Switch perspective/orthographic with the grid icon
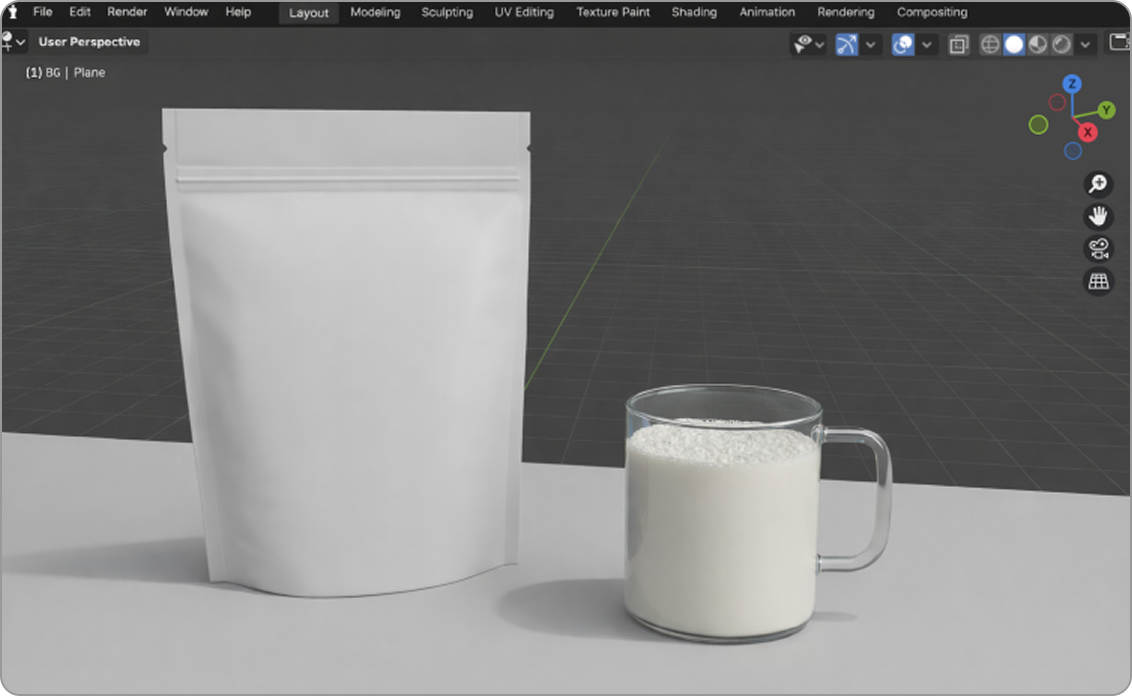The height and width of the screenshot is (696, 1132). (x=1098, y=282)
